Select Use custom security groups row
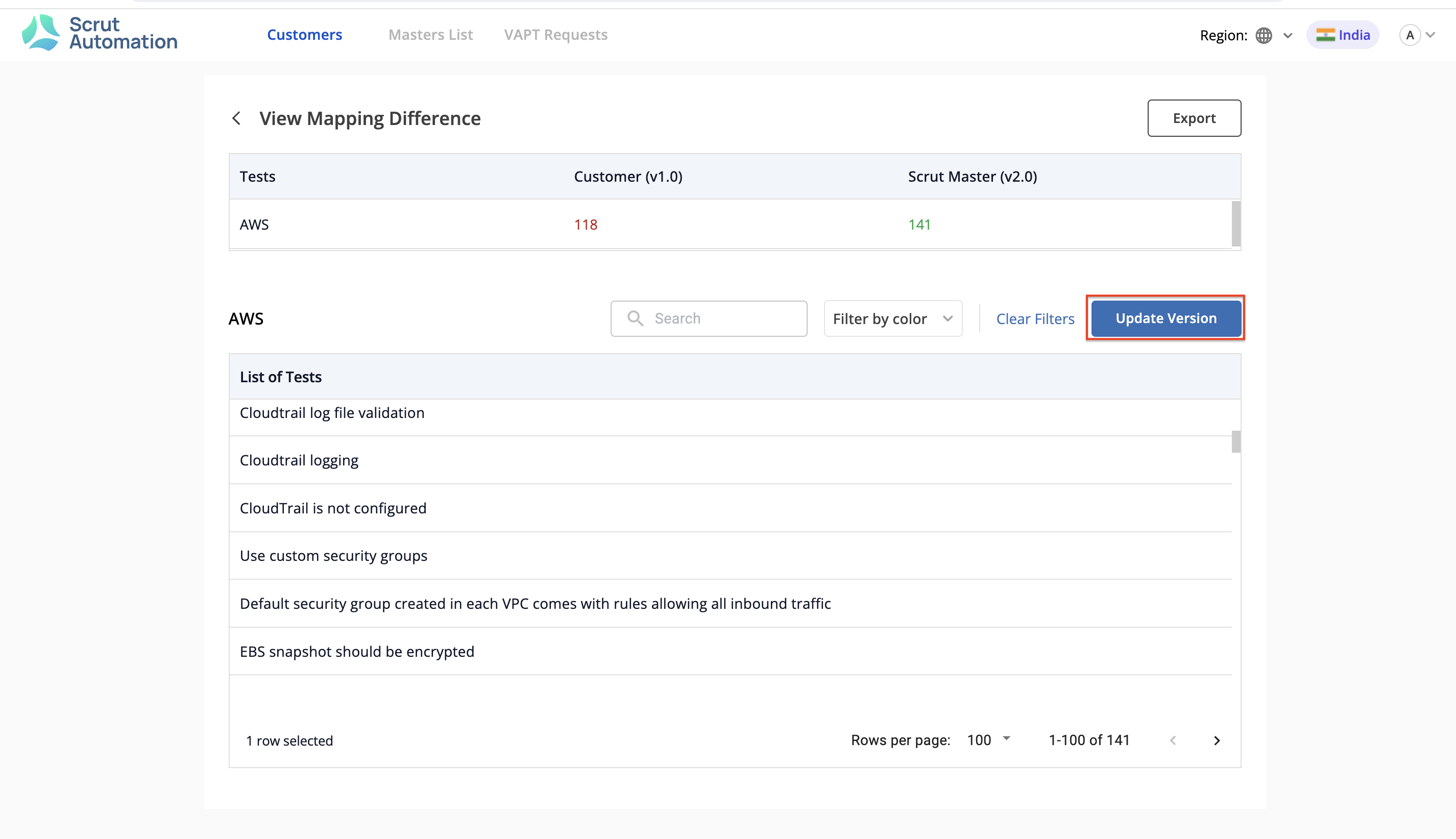 tap(731, 555)
